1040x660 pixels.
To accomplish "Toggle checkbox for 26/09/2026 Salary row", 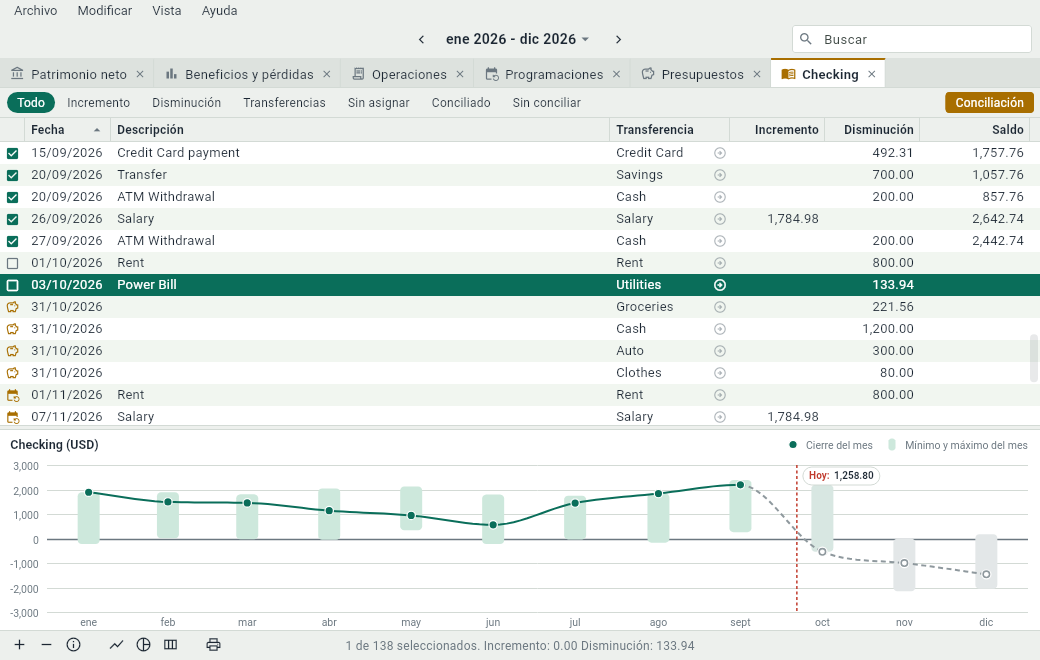I will pyautogui.click(x=13, y=219).
